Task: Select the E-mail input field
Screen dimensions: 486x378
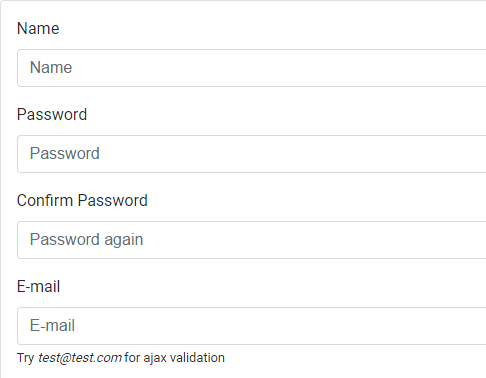Action: [252, 326]
